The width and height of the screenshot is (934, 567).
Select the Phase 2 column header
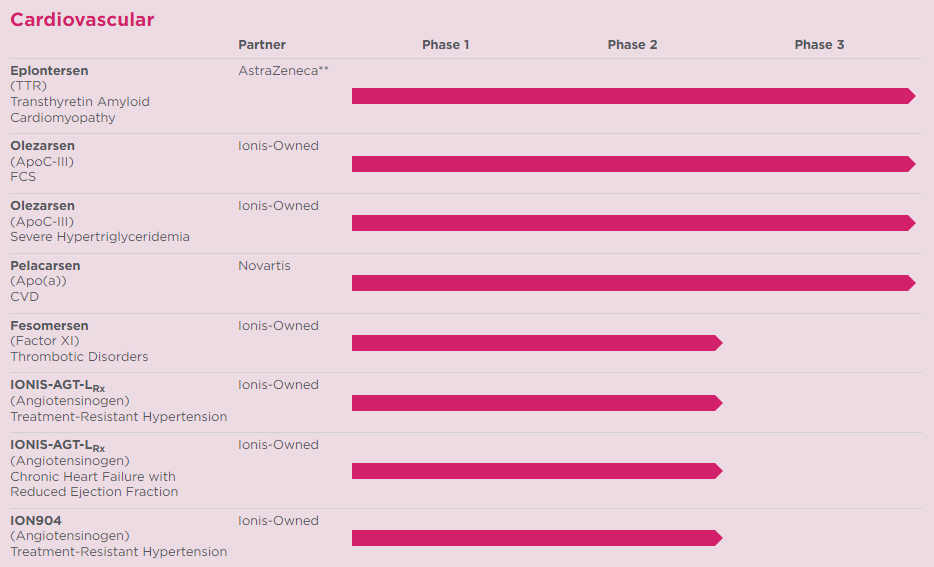[632, 45]
